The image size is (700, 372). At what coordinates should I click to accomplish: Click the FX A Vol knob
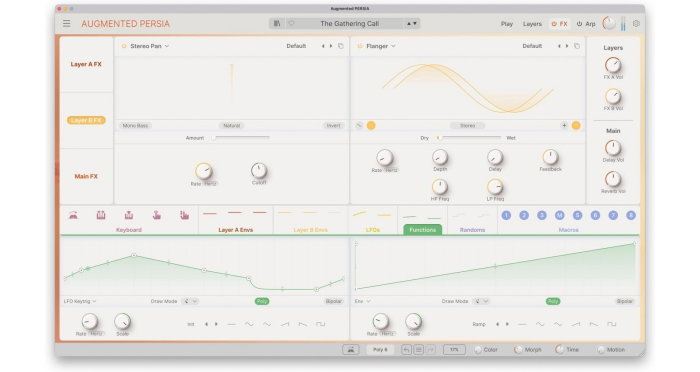pyautogui.click(x=613, y=65)
